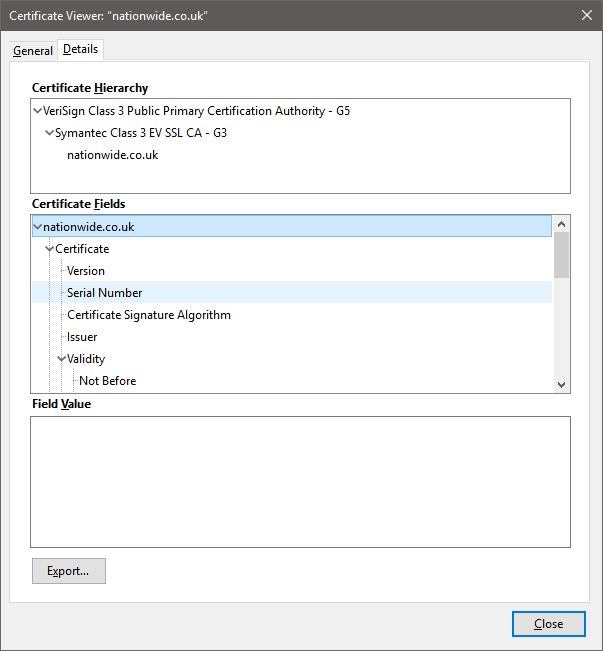This screenshot has height=651, width=603.
Task: Collapse the Validity tree node
Action: (x=62, y=359)
